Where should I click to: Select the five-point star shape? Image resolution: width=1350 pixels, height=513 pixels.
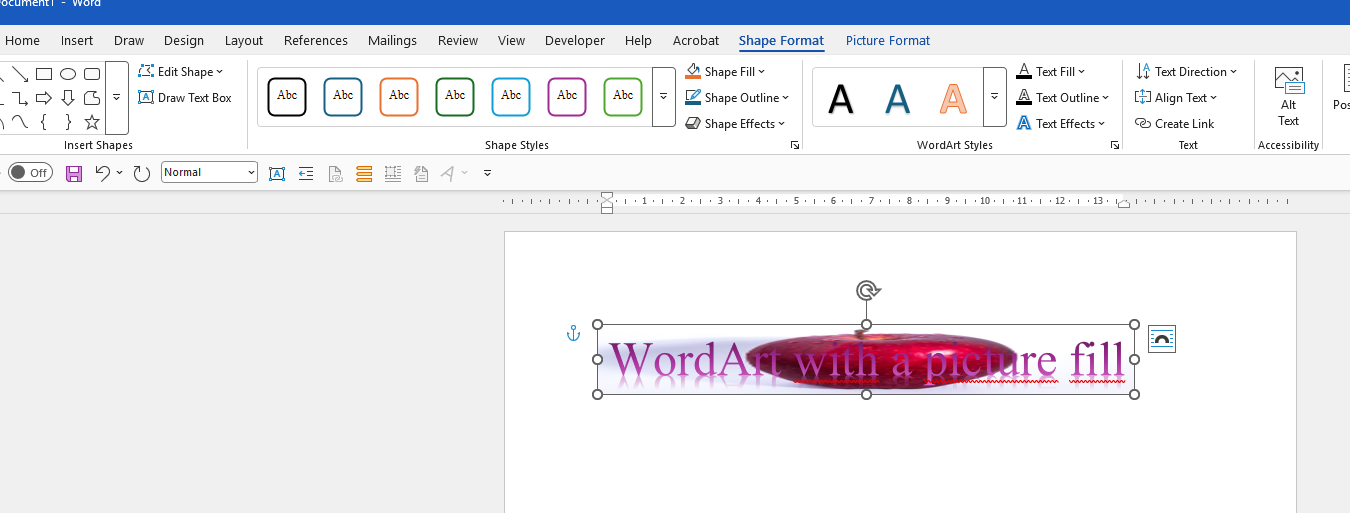92,122
